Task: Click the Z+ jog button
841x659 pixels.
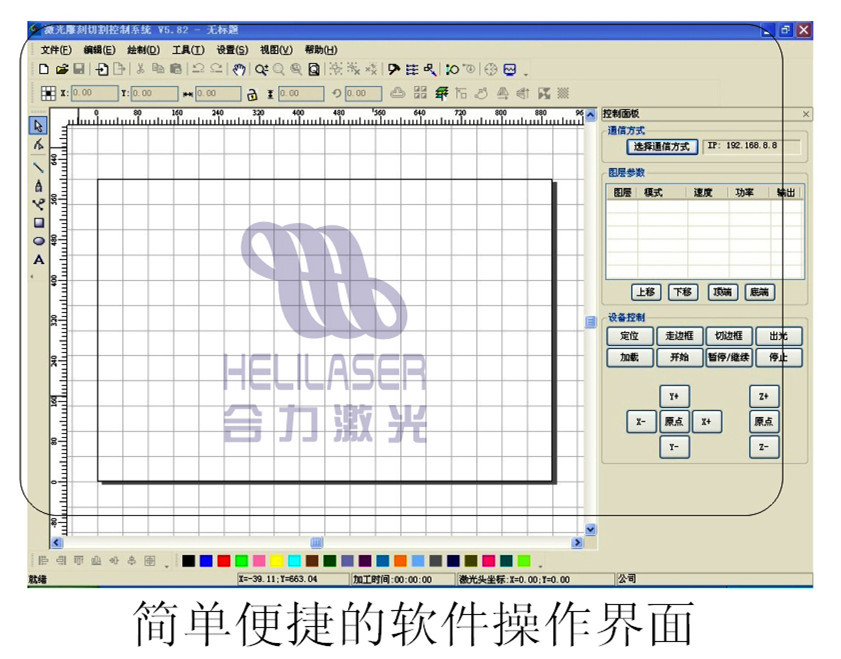Action: click(764, 397)
